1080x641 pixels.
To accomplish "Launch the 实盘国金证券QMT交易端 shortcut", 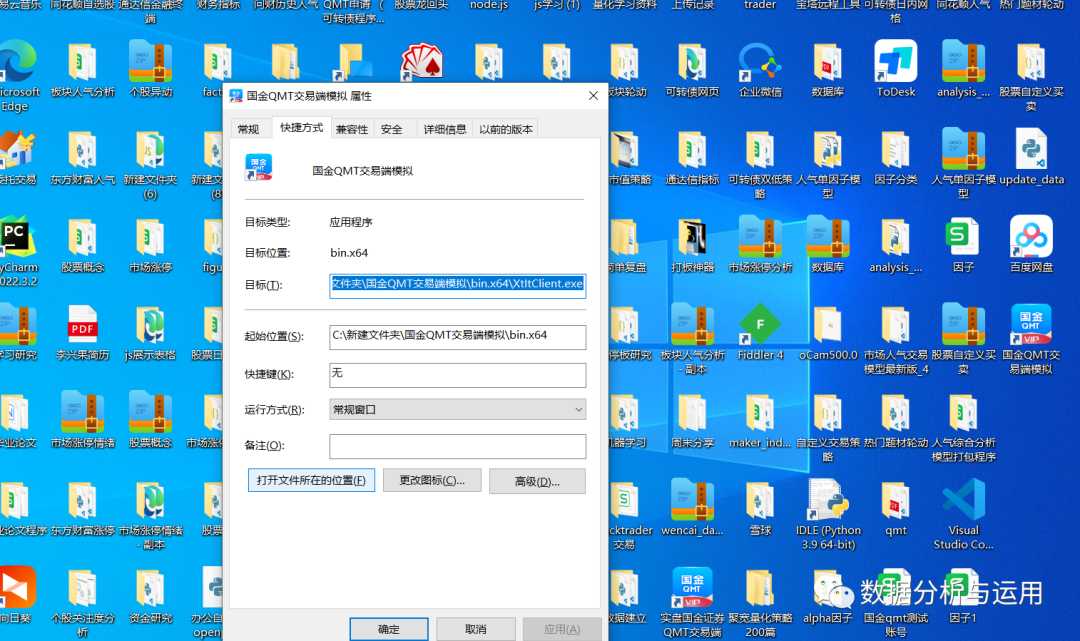I will pyautogui.click(x=692, y=603).
